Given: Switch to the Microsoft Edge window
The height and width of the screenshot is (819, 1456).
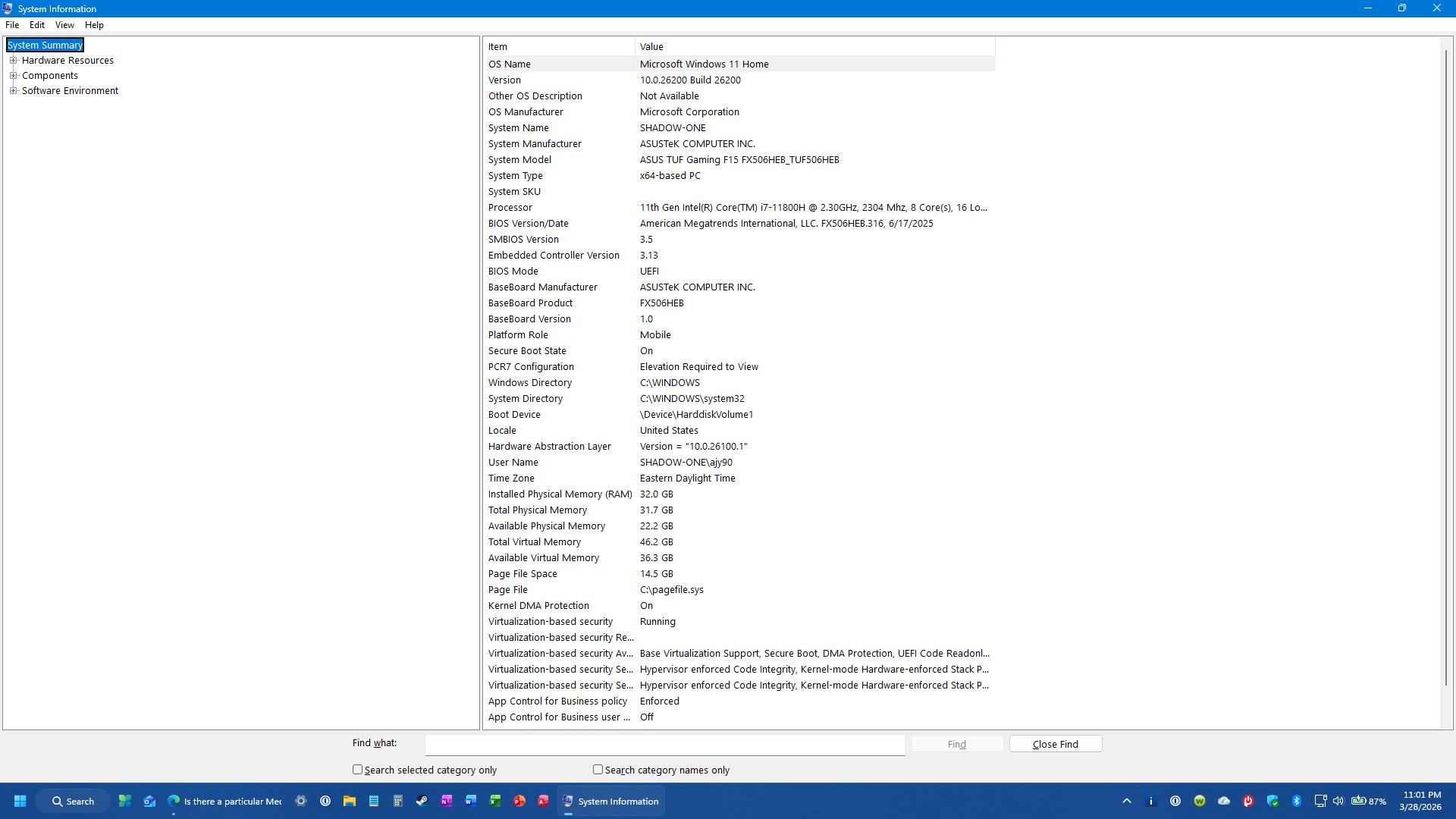Looking at the screenshot, I should (224, 801).
